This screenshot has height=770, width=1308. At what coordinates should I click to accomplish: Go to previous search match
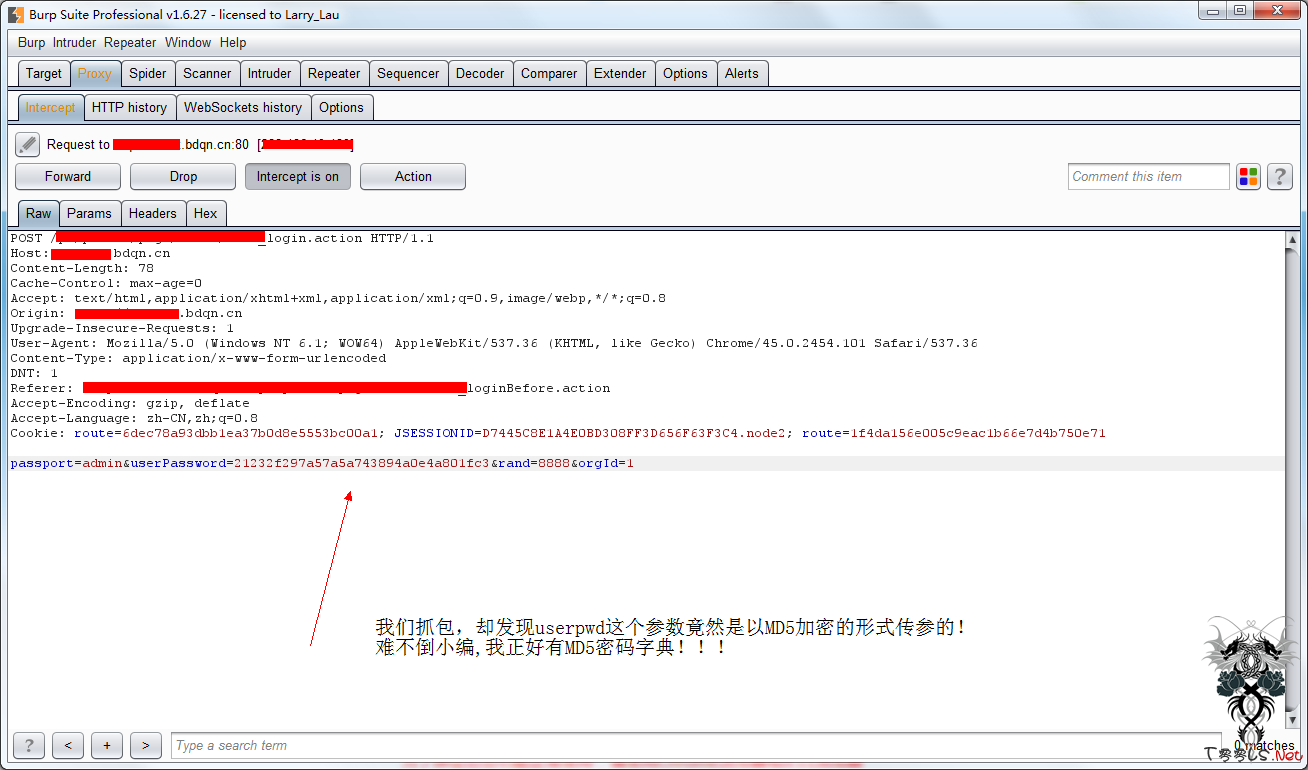click(x=68, y=745)
